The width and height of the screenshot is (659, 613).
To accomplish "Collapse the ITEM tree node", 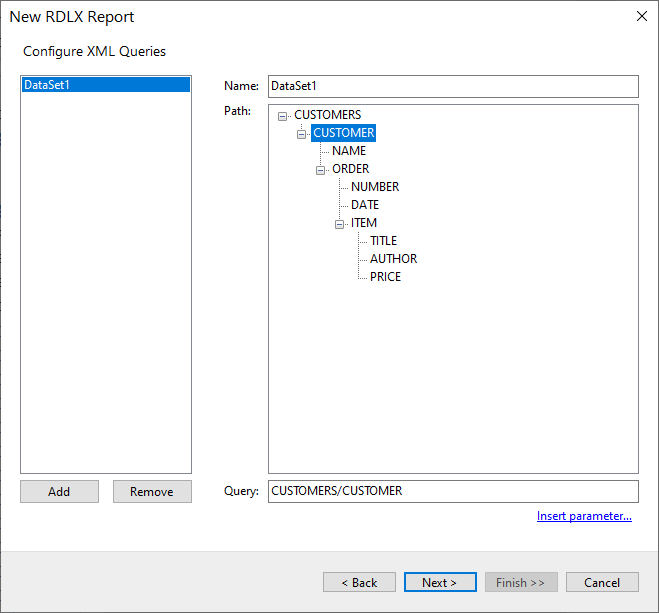I will [339, 224].
